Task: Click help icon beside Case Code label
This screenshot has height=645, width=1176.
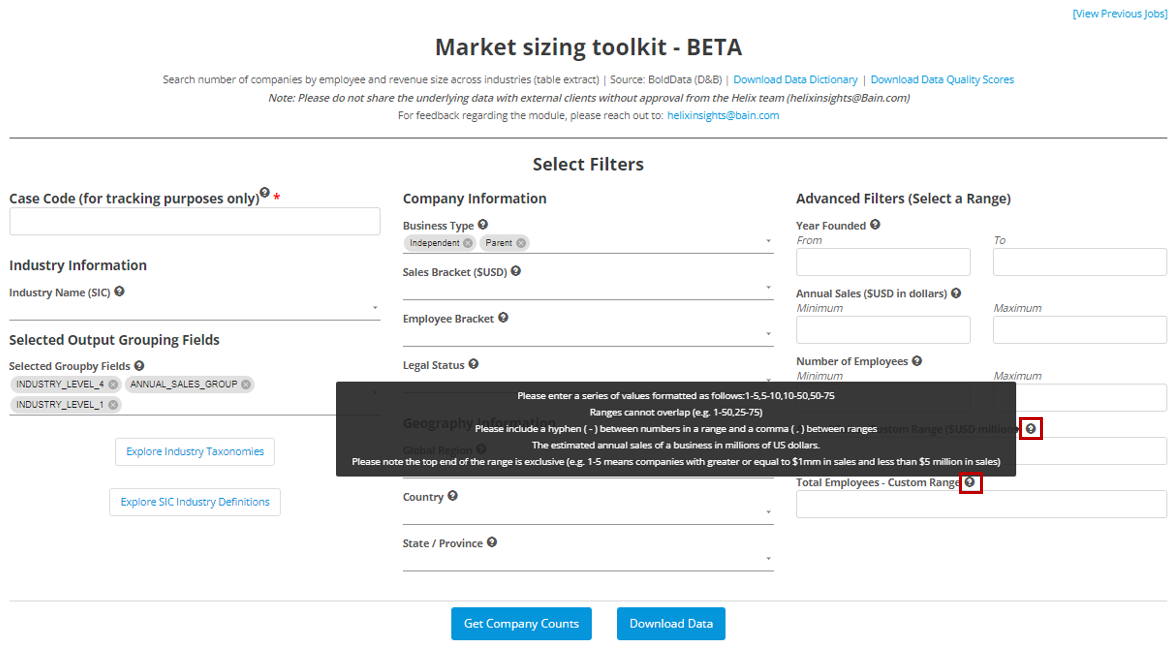Action: click(265, 193)
